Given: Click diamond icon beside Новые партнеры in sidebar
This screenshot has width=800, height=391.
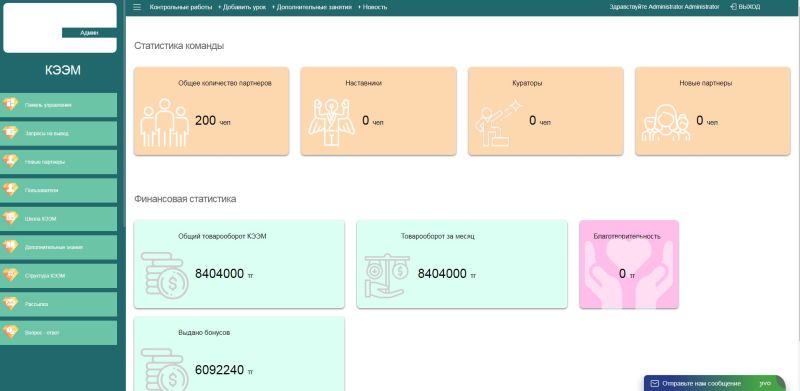Looking at the screenshot, I should point(10,162).
